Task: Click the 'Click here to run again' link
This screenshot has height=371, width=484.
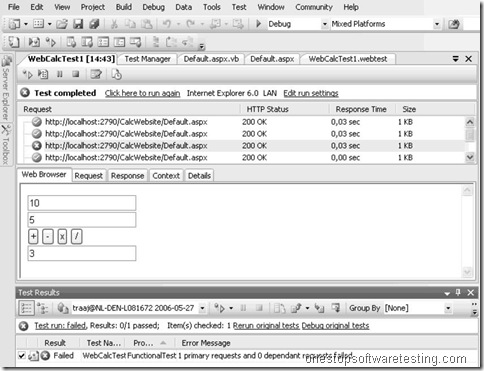Action: point(142,93)
